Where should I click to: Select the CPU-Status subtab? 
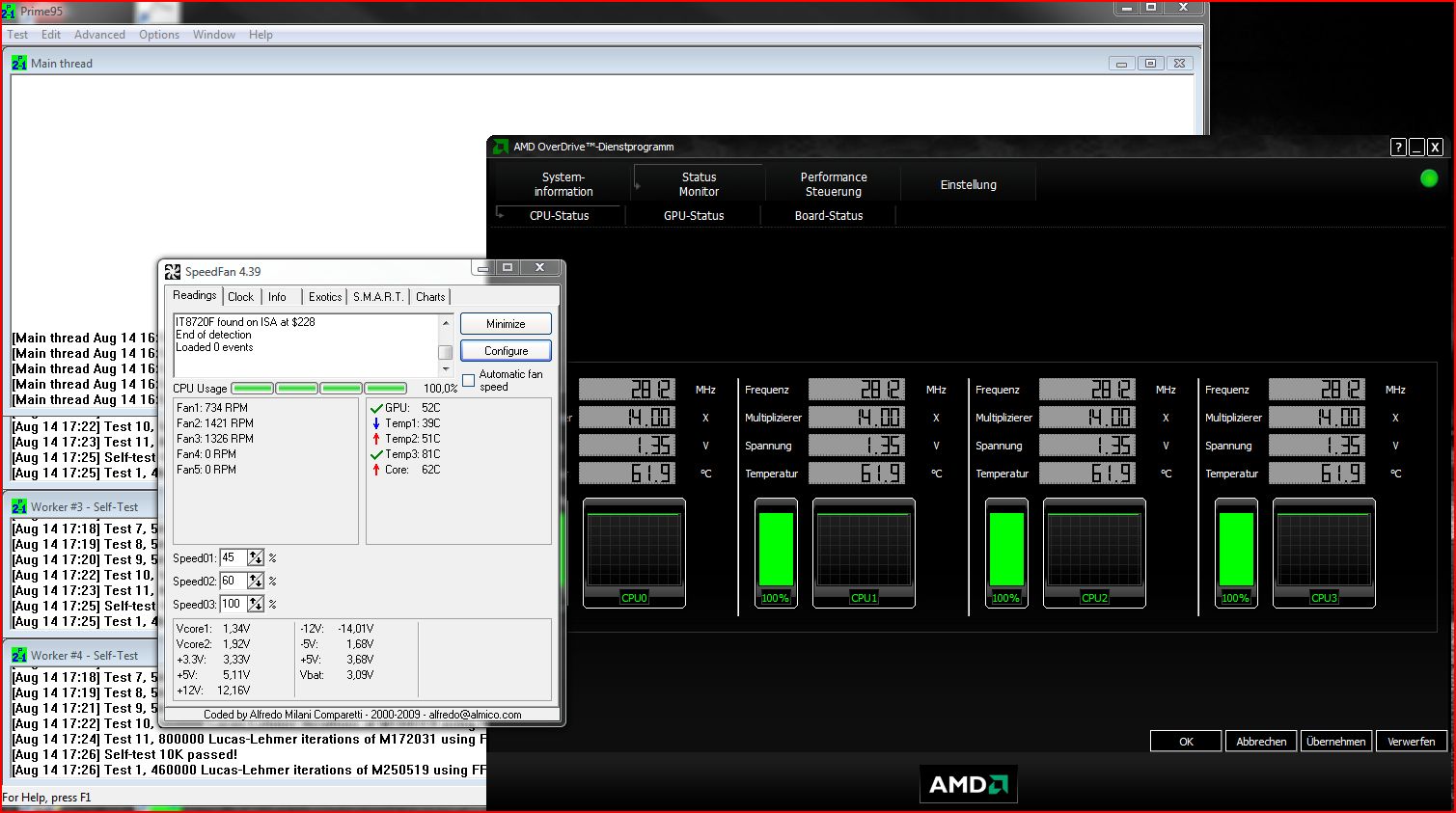click(x=560, y=216)
